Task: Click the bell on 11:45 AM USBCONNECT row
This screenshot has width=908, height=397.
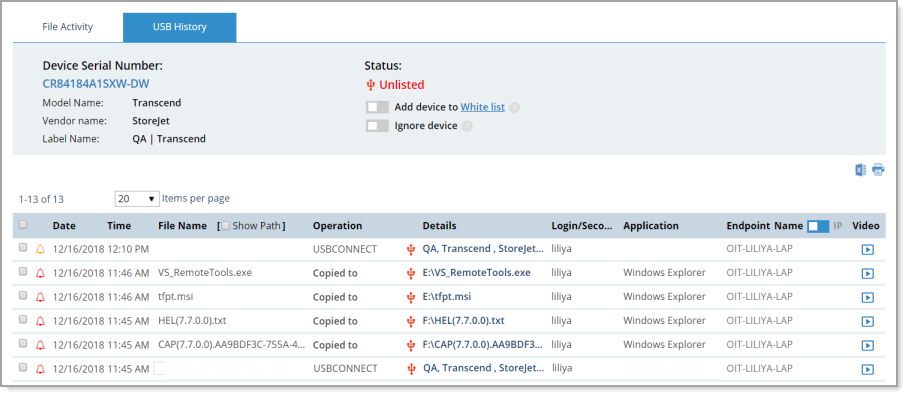Action: click(x=40, y=369)
